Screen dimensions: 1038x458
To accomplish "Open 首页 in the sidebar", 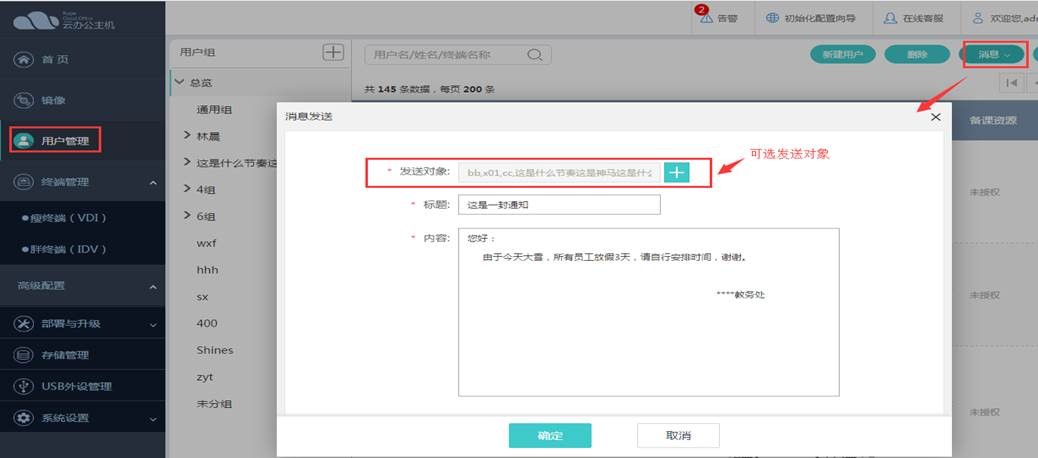I will point(55,60).
